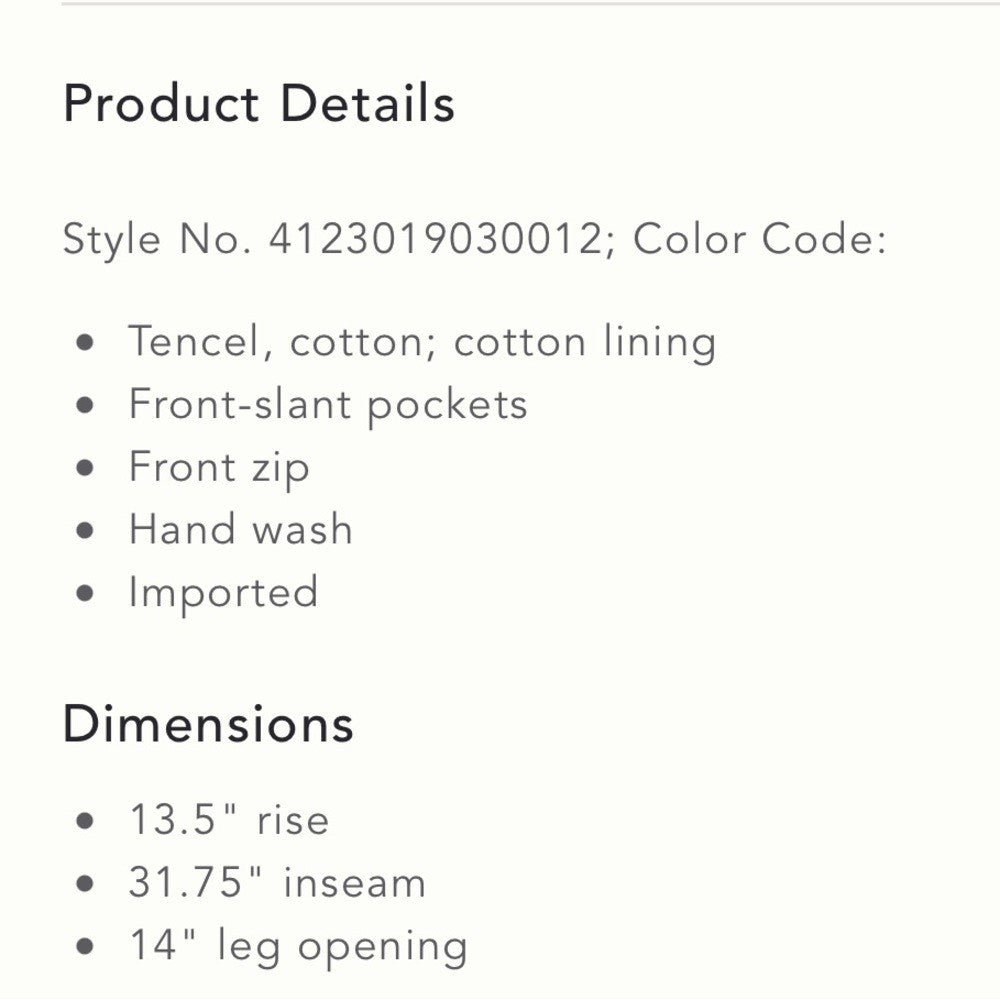Click the bullet next to Hand wash

87,530
